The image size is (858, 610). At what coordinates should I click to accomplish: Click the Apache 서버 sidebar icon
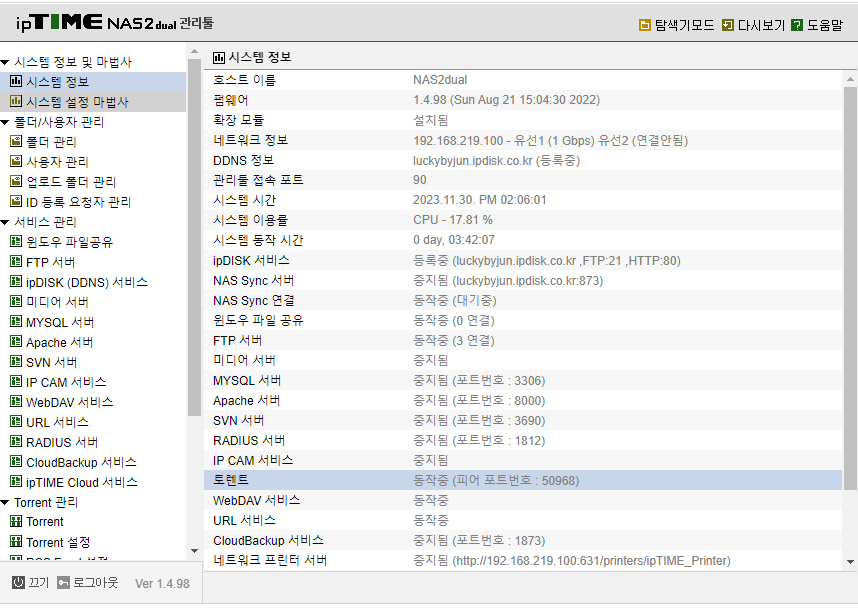point(16,342)
